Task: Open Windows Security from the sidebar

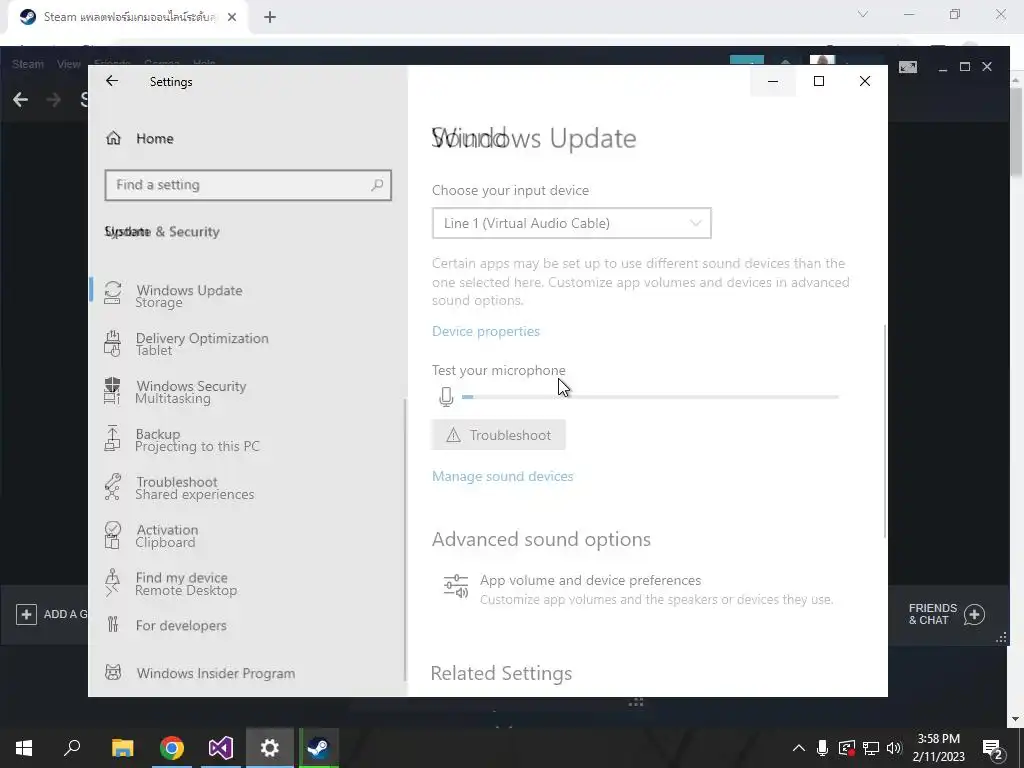Action: click(191, 386)
